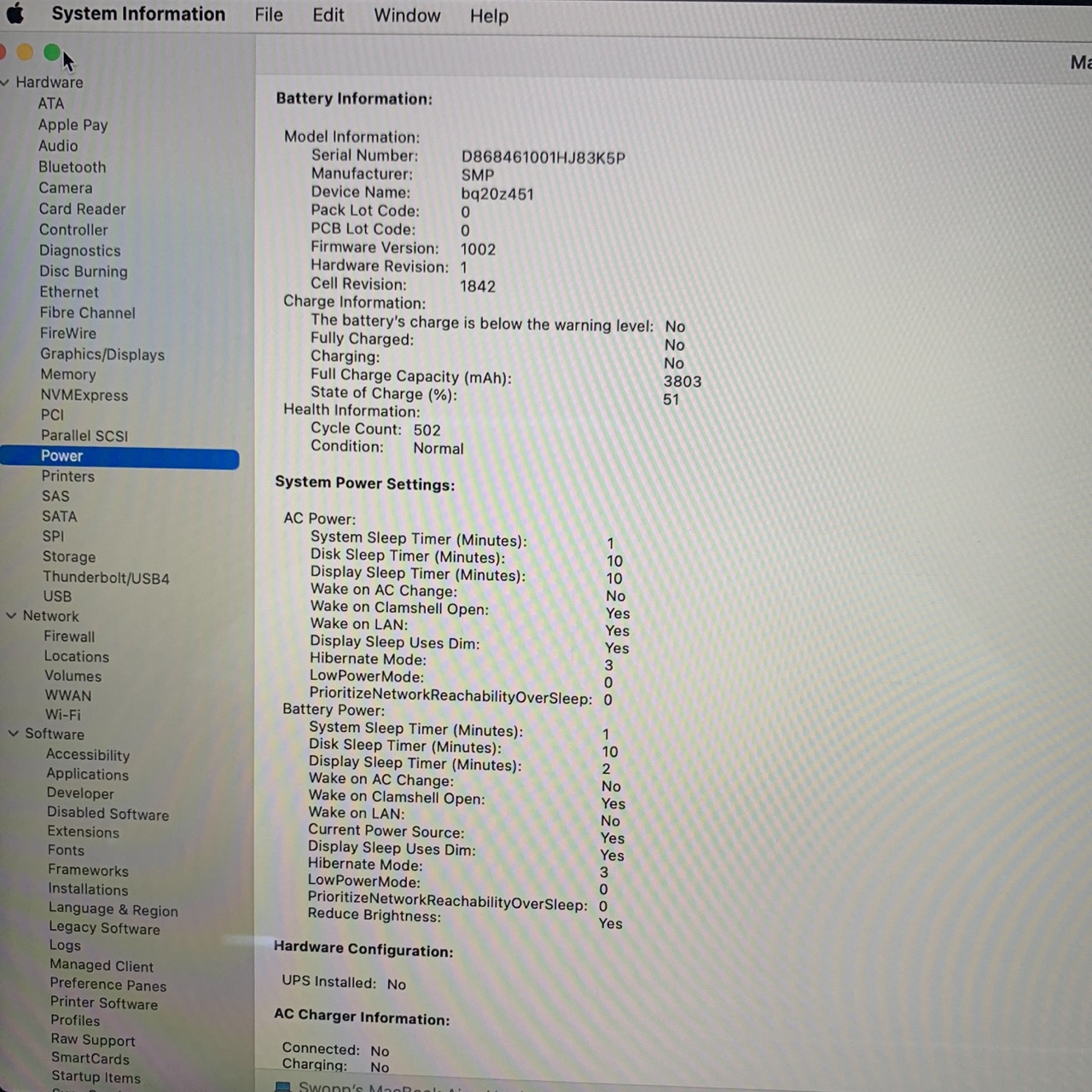Select Ethernet in the sidebar
Viewport: 1092px width, 1092px height.
coord(69,292)
